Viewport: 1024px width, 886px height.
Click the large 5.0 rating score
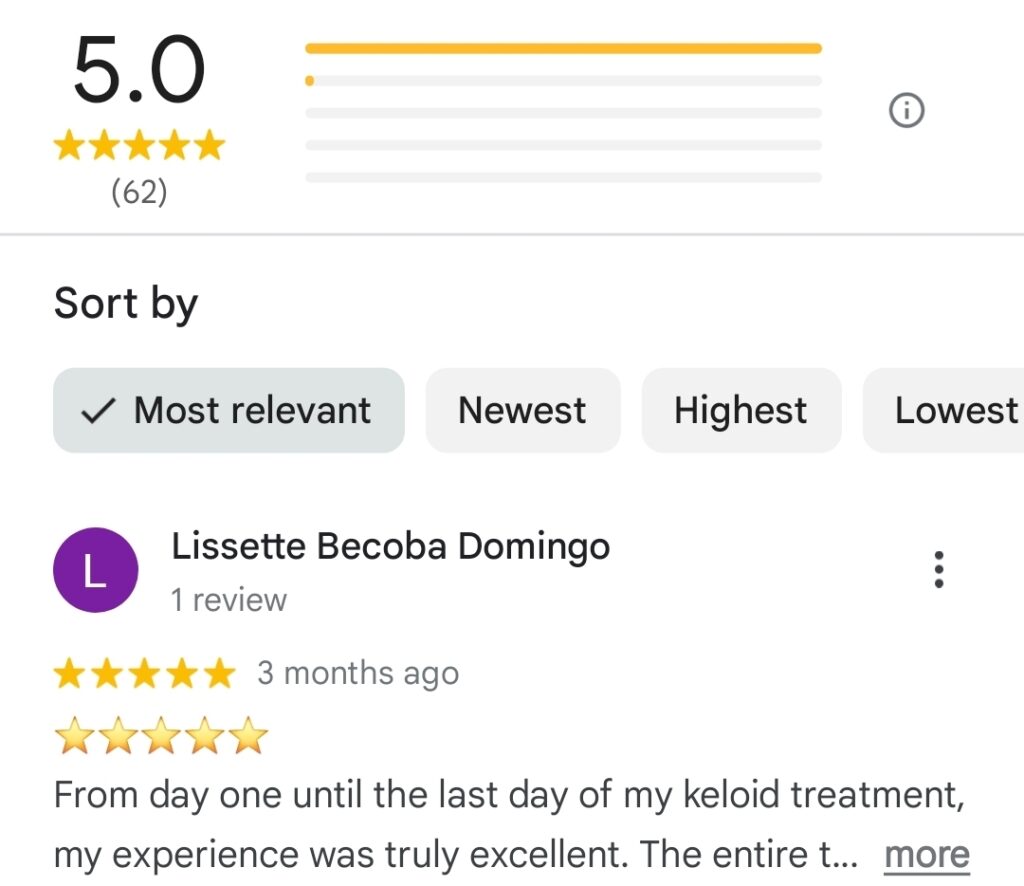coord(139,71)
